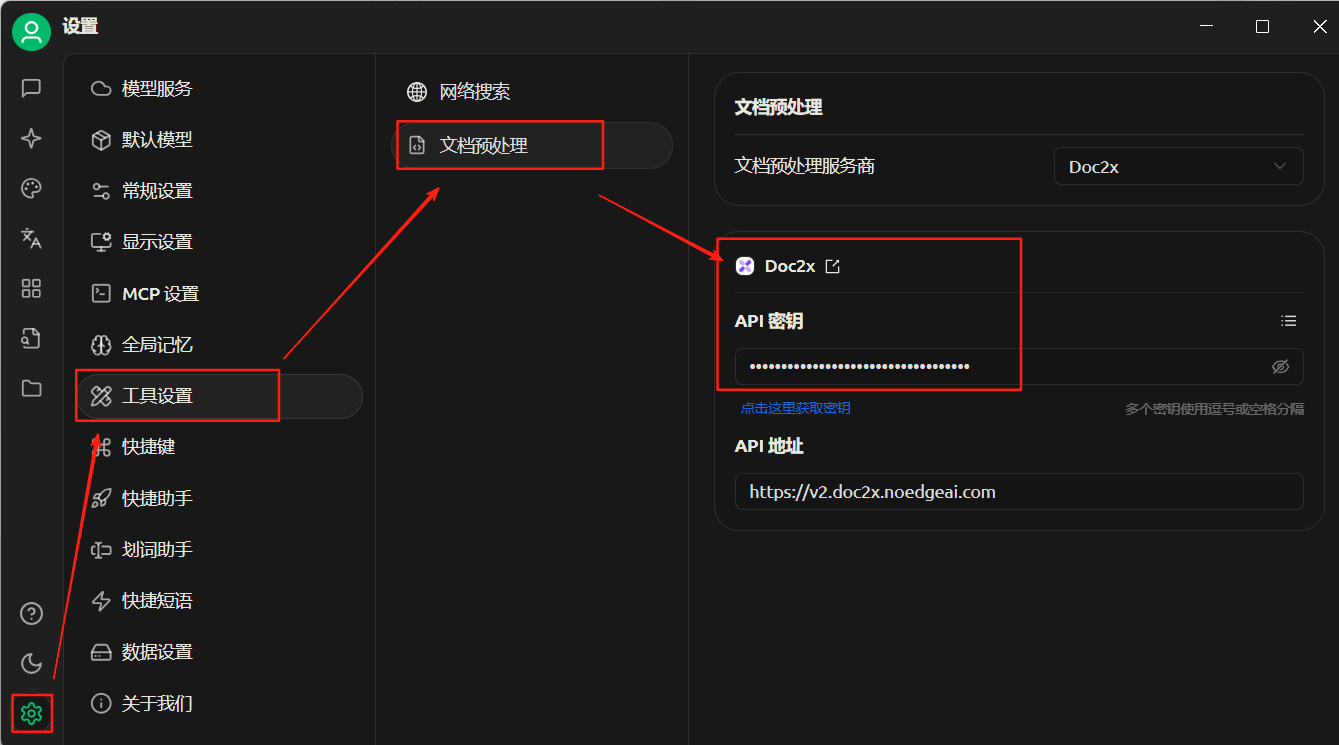
Task: Click the Doc2x provider logo
Action: click(x=745, y=266)
